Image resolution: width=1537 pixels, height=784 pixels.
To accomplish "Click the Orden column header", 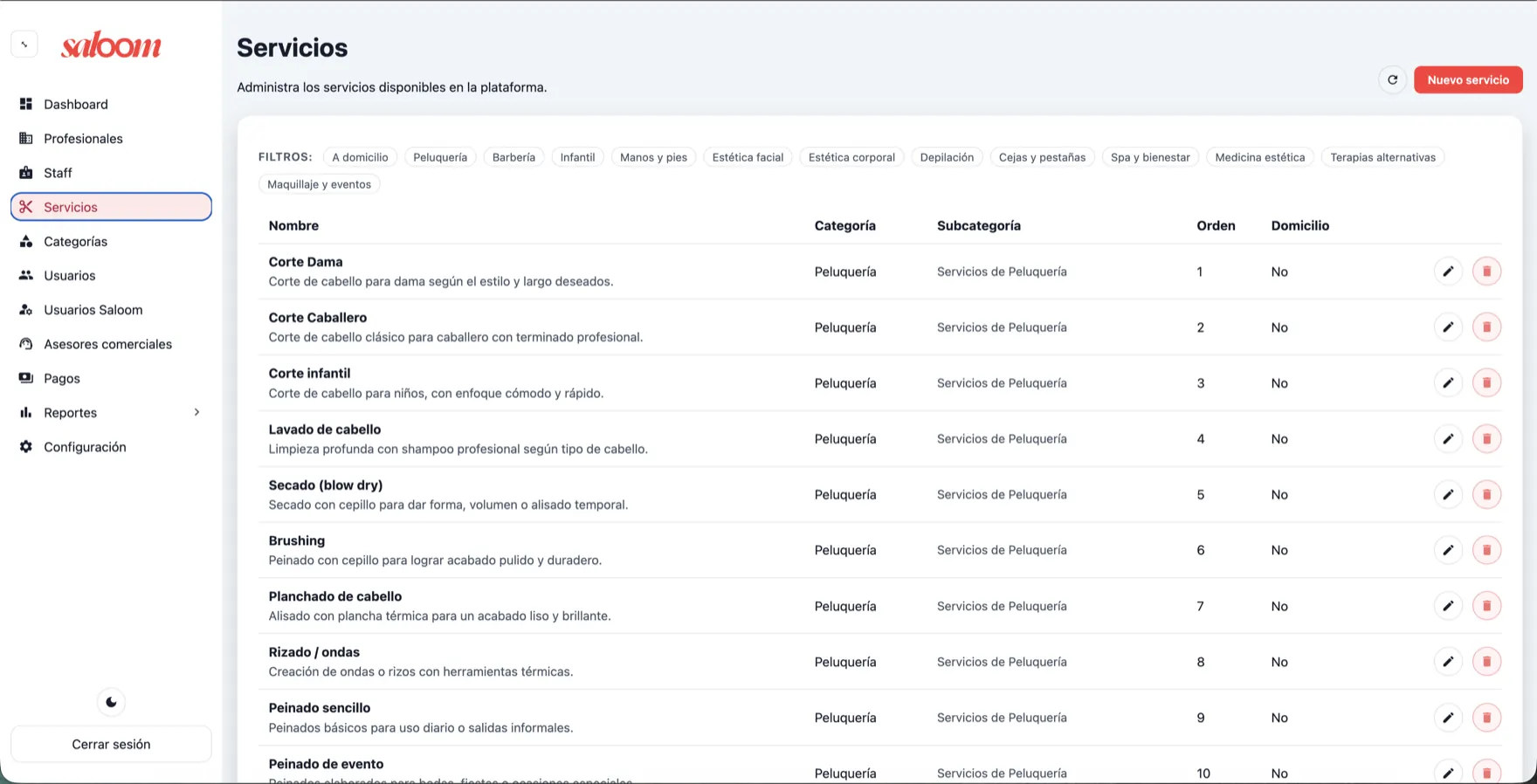I will pyautogui.click(x=1216, y=225).
